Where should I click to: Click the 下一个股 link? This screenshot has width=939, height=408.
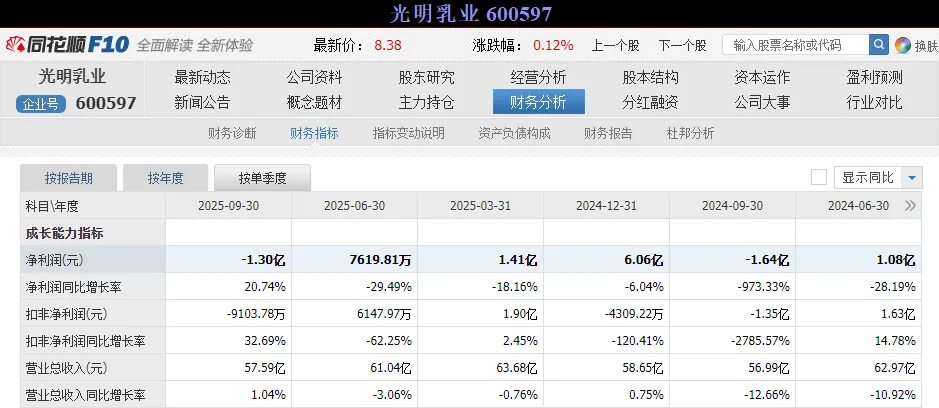pyautogui.click(x=682, y=45)
